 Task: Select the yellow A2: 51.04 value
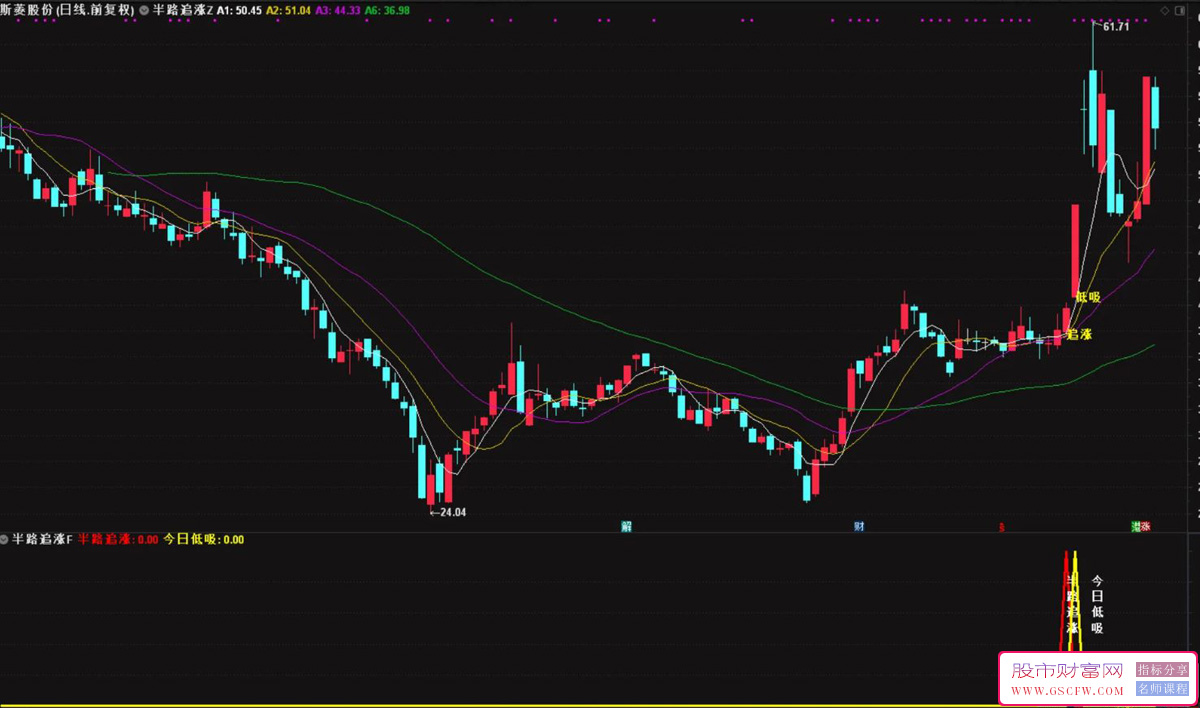coord(288,10)
